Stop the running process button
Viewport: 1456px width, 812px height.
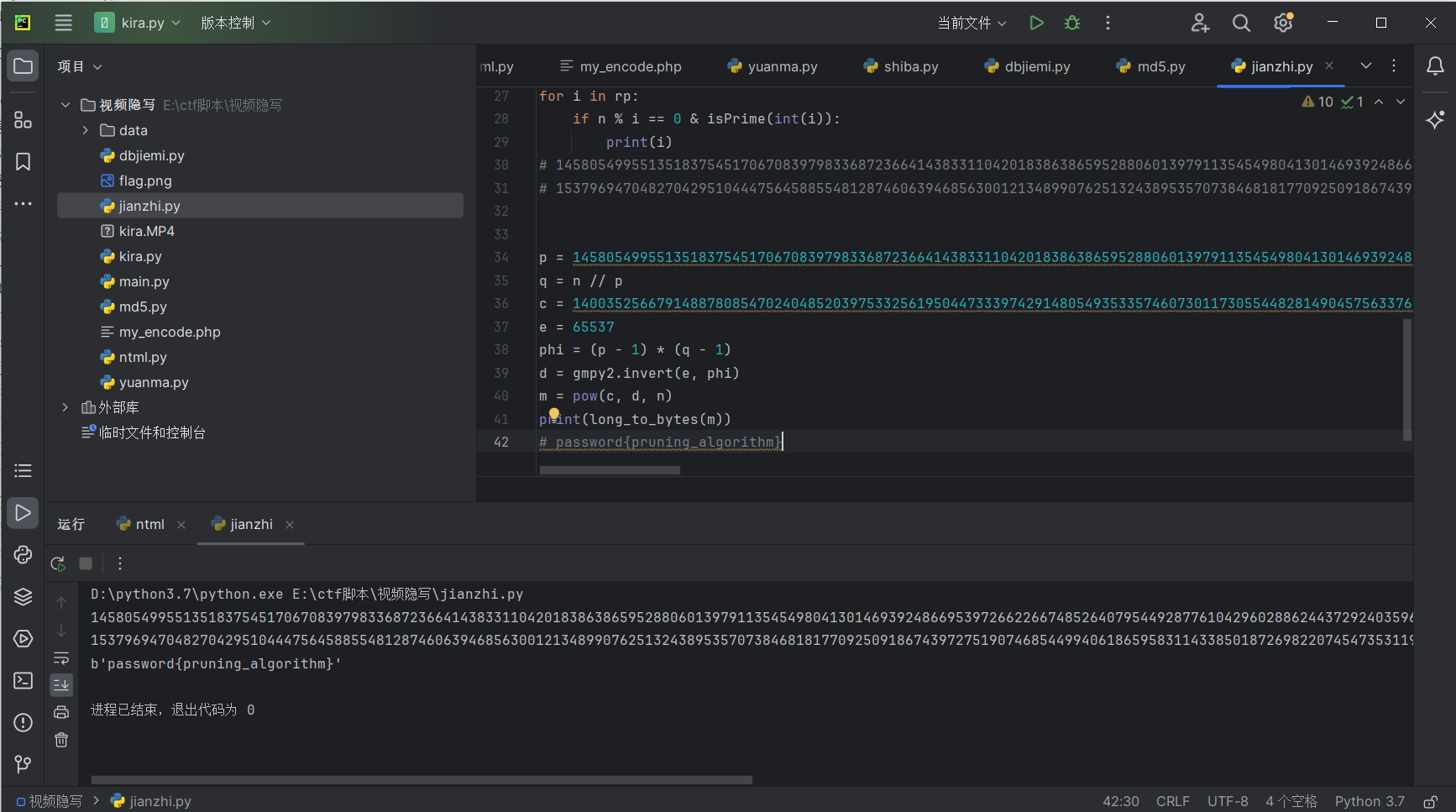click(86, 563)
